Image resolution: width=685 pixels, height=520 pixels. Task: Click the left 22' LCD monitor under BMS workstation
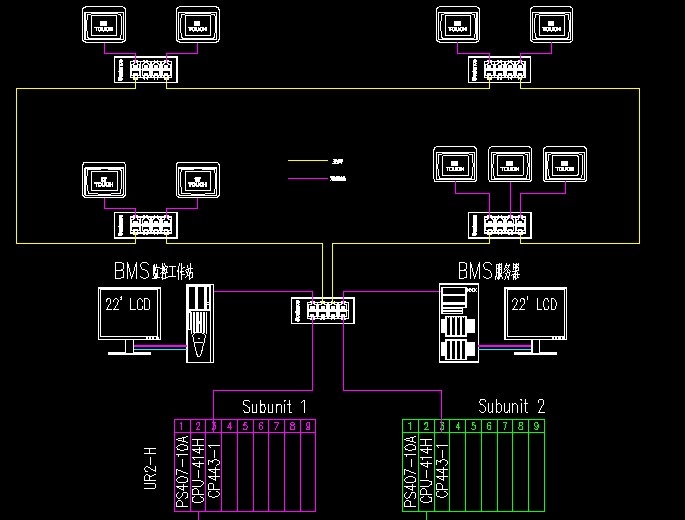[130, 321]
